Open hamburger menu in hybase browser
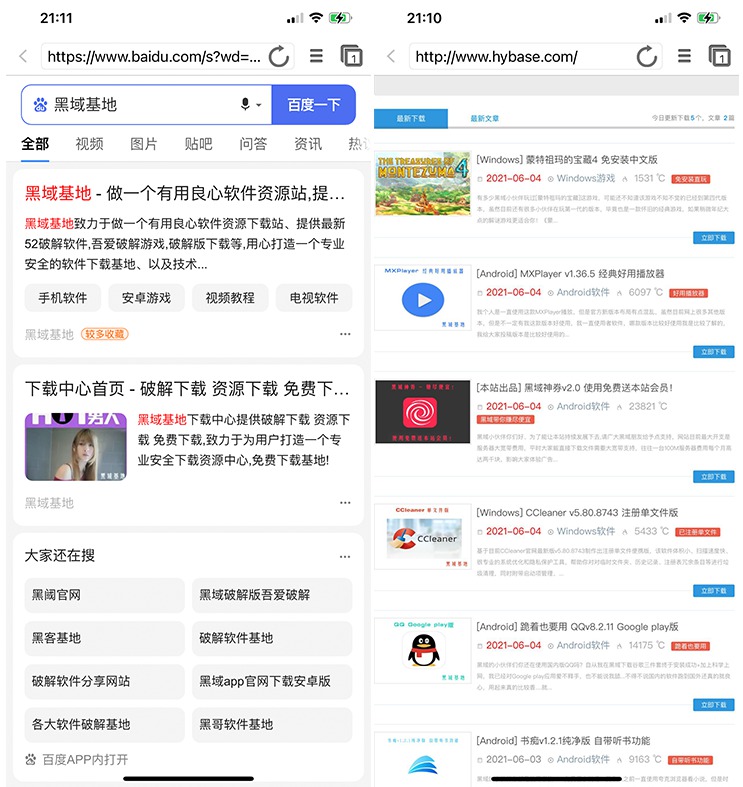 coord(684,56)
